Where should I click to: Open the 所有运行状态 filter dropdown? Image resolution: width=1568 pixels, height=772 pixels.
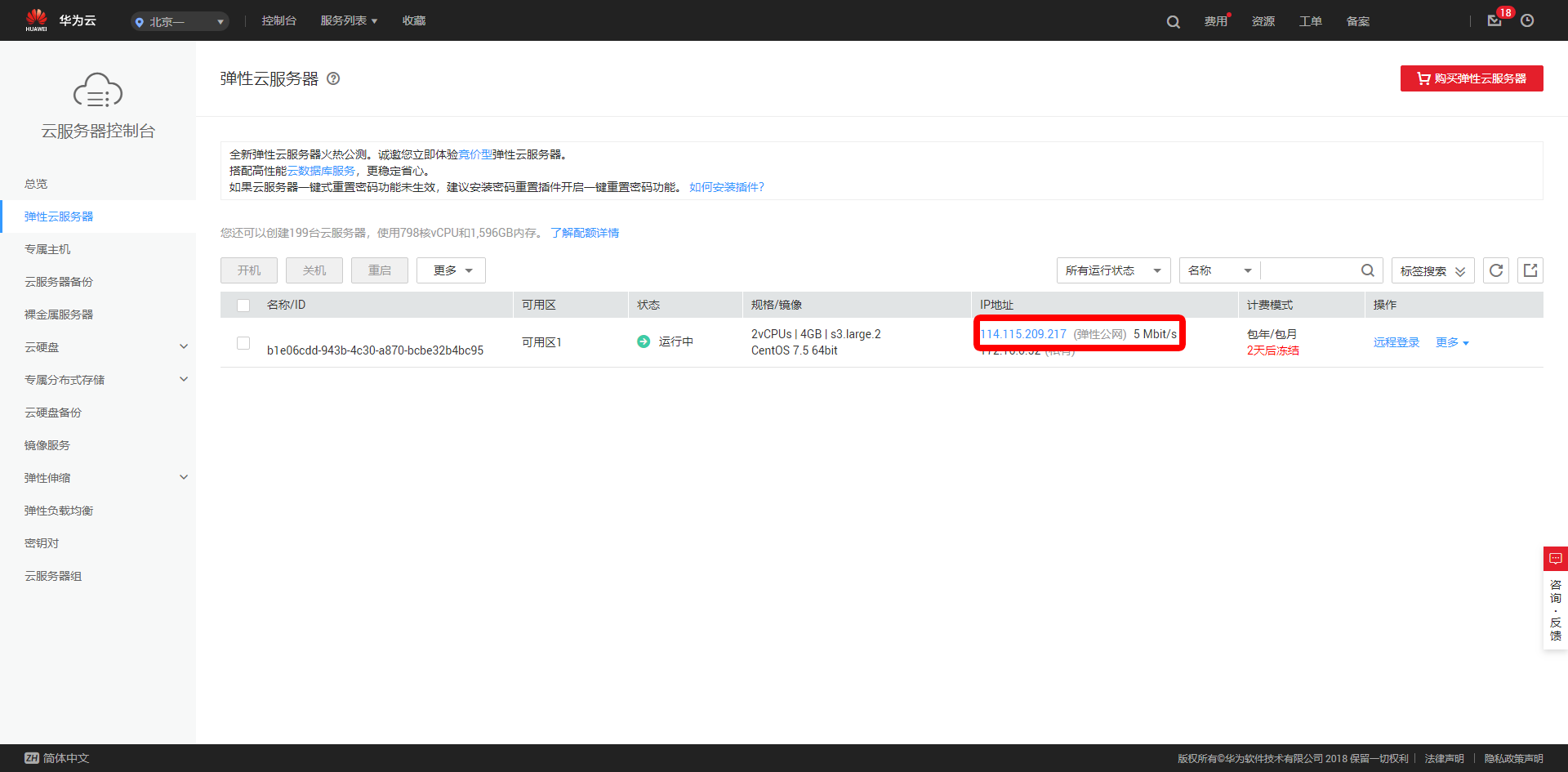pyautogui.click(x=1113, y=270)
